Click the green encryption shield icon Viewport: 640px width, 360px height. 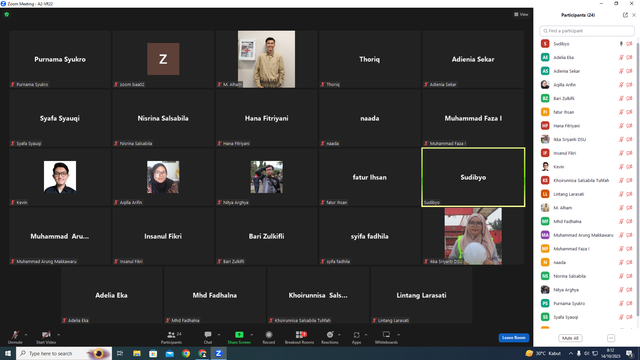[x=7, y=14]
